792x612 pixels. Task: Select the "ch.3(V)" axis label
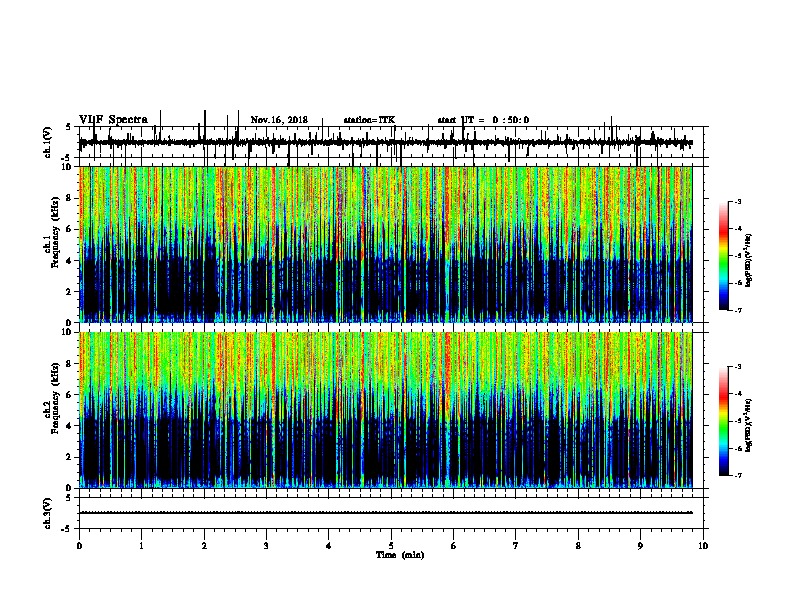tap(48, 513)
